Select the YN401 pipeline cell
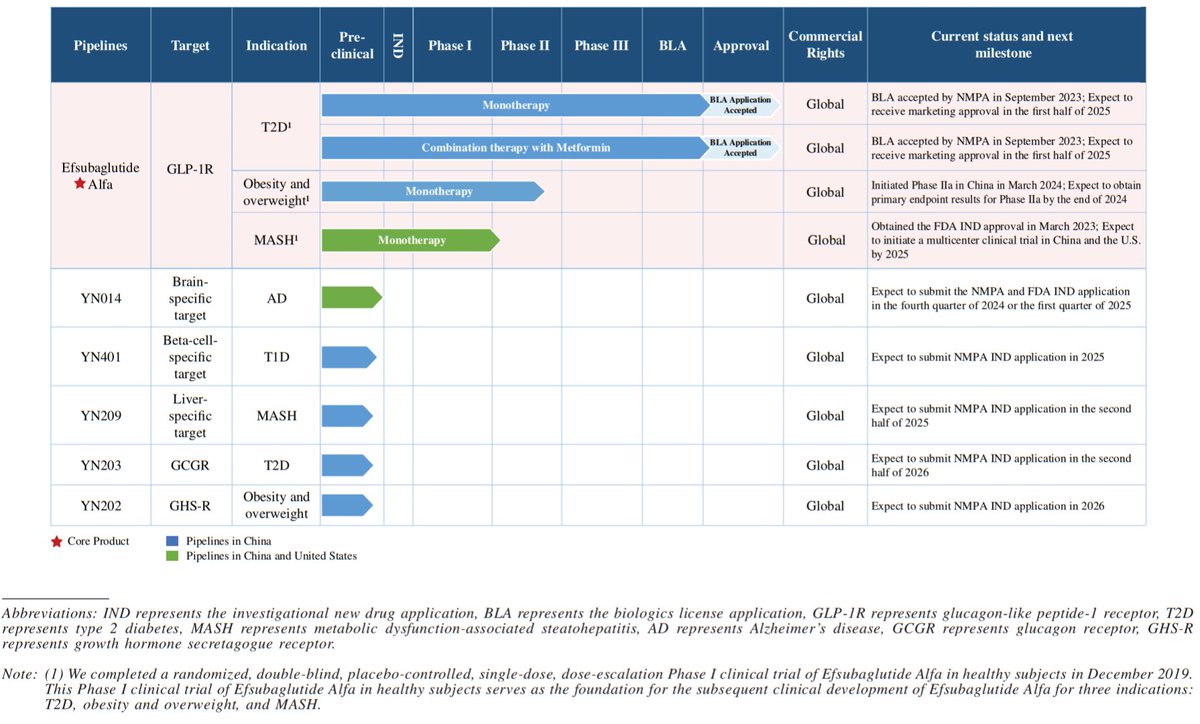This screenshot has height=724, width=1200. (x=100, y=357)
